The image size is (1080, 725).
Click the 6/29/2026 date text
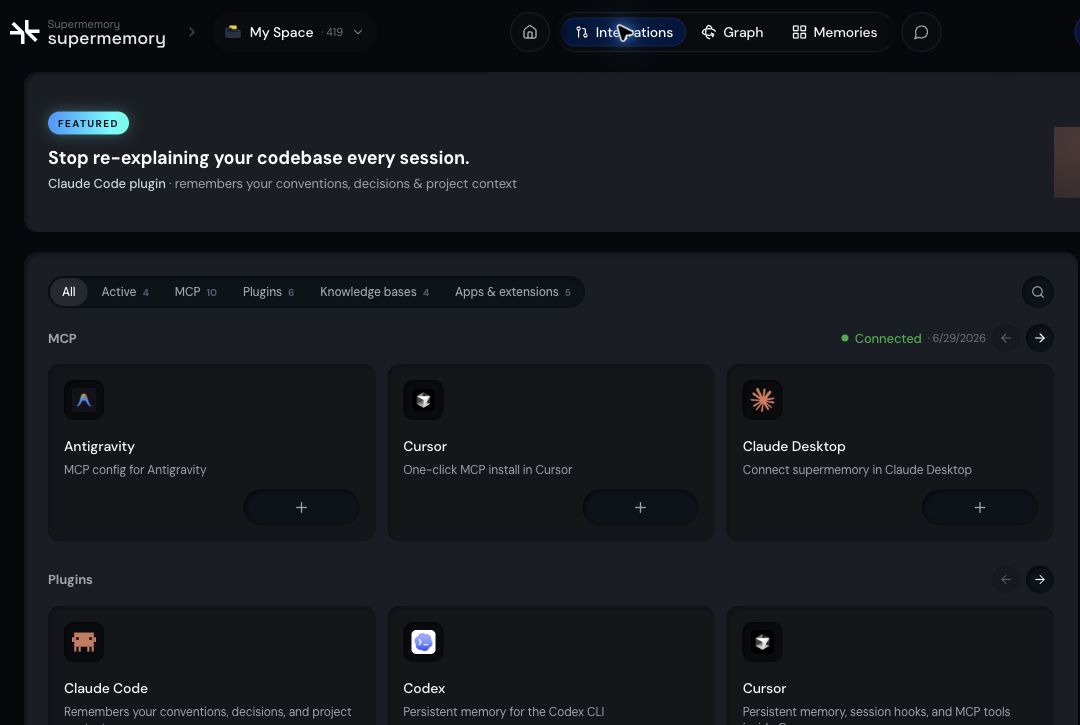tap(959, 338)
